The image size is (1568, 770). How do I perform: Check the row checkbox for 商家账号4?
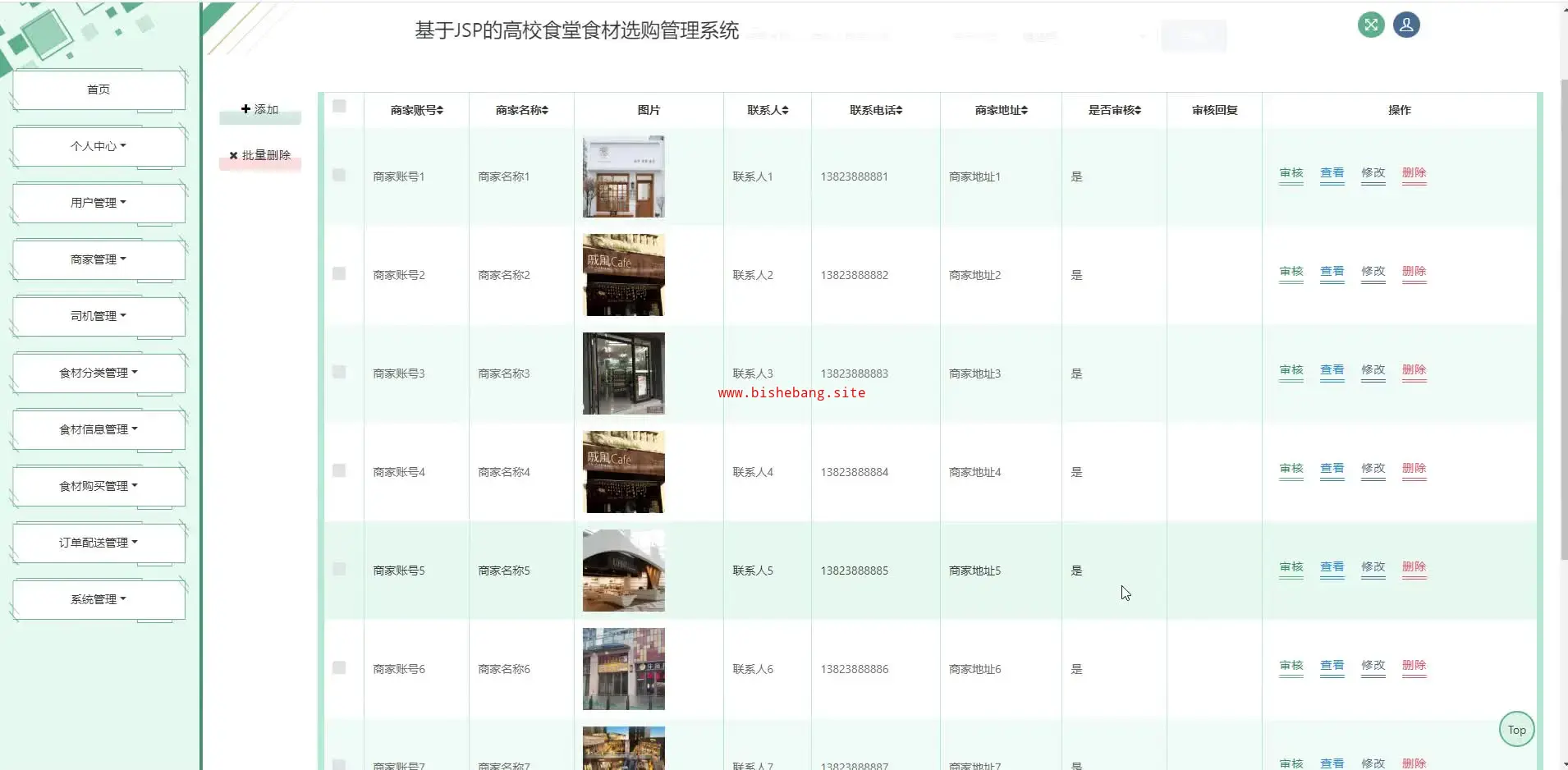(339, 470)
